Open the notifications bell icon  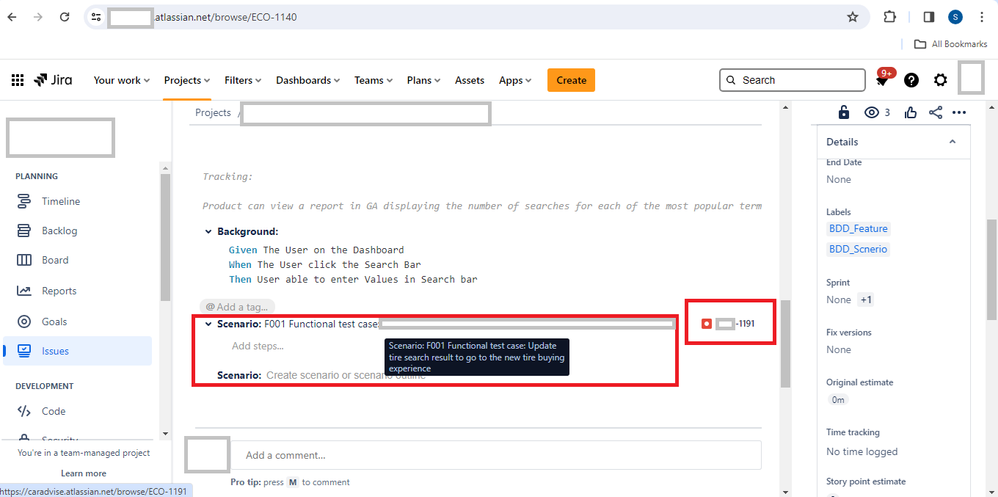pyautogui.click(x=882, y=81)
